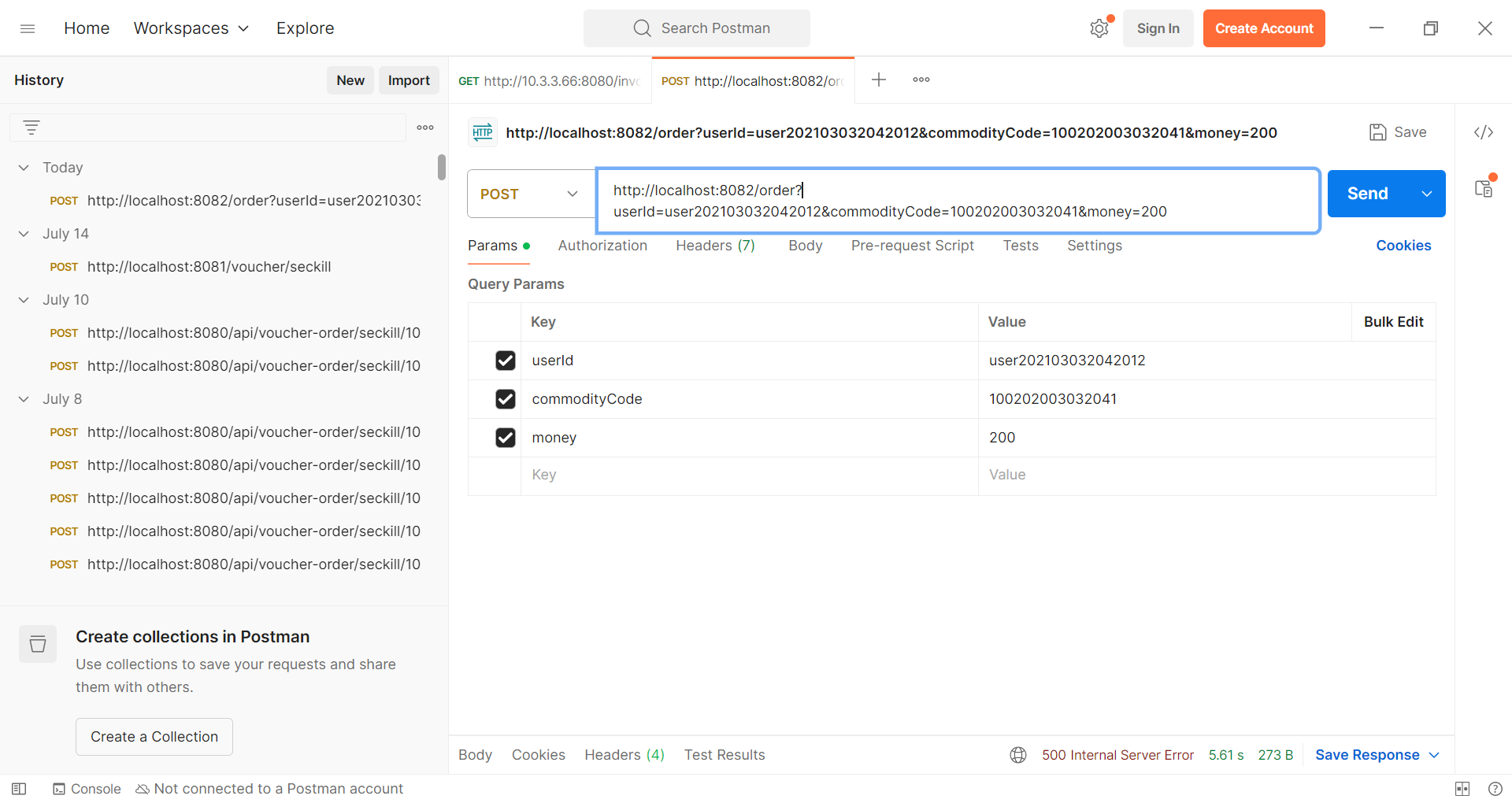This screenshot has width=1512, height=803.
Task: Toggle sidebar with bottom-left panel icon
Action: [x=20, y=789]
